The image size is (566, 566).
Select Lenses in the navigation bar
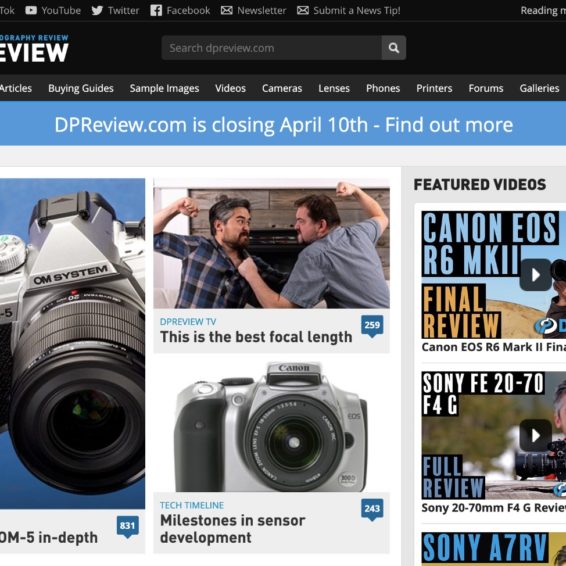[x=334, y=88]
